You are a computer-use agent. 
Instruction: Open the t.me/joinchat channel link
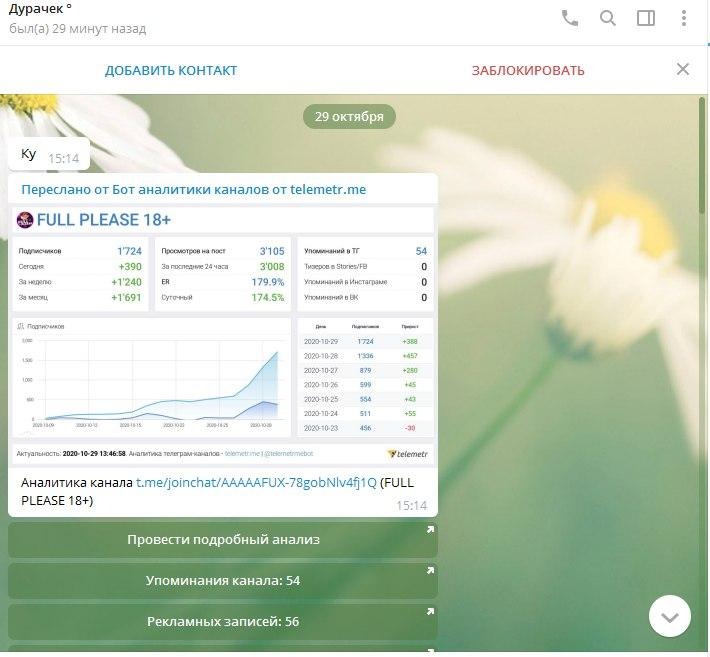pos(256,483)
